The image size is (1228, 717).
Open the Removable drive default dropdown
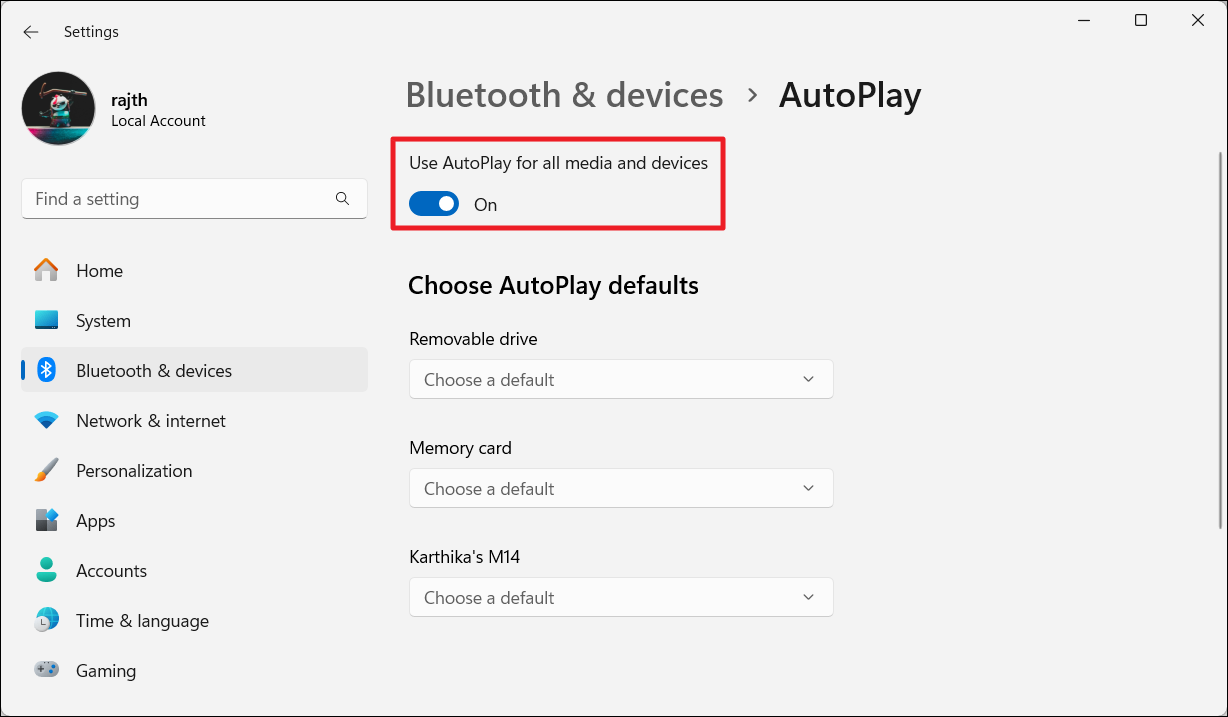pos(621,380)
